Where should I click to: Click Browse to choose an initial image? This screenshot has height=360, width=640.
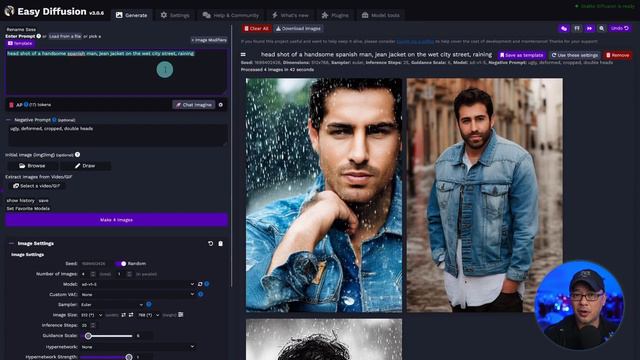(x=32, y=166)
